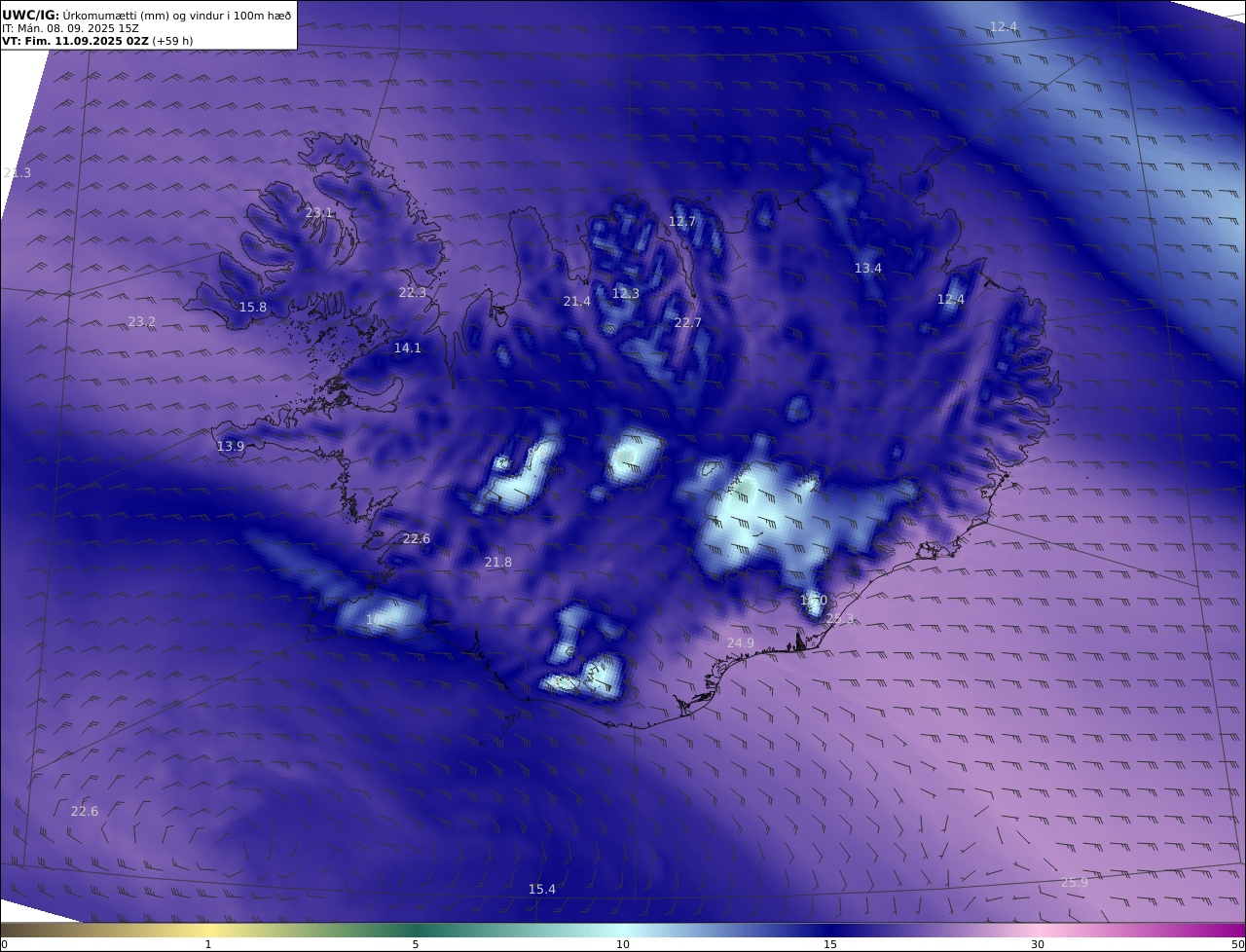Click the color scale tick label 0
Viewport: 1246px width, 952px height.
(x=4, y=944)
